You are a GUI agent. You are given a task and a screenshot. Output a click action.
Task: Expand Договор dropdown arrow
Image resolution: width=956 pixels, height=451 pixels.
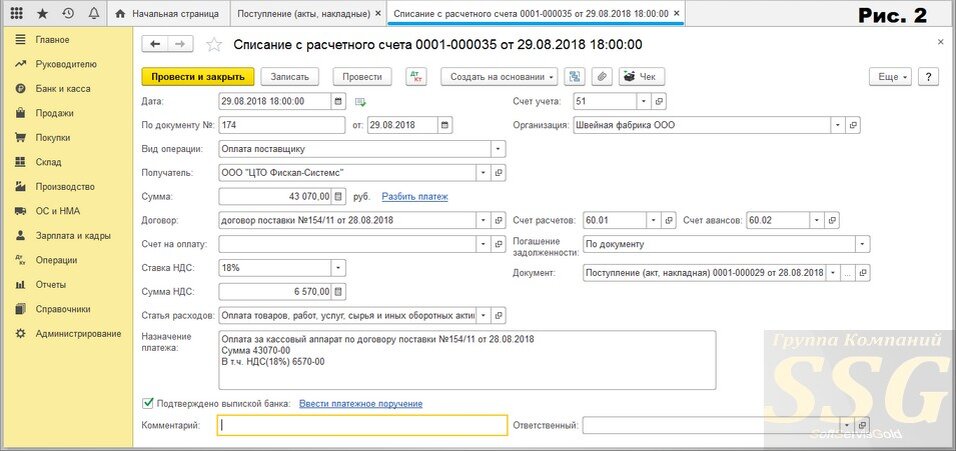coord(483,221)
